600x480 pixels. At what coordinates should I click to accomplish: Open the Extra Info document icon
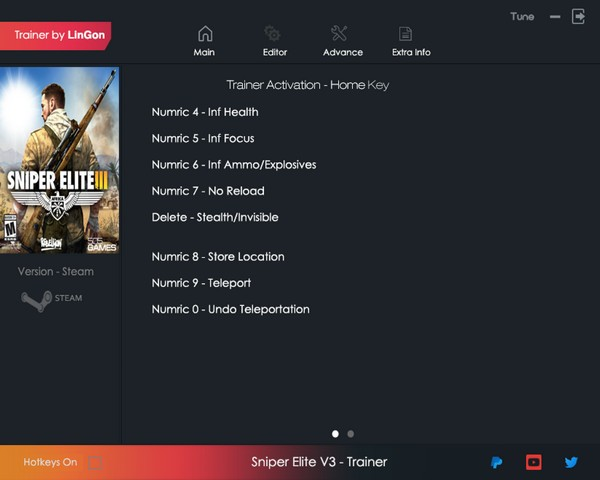pos(405,34)
